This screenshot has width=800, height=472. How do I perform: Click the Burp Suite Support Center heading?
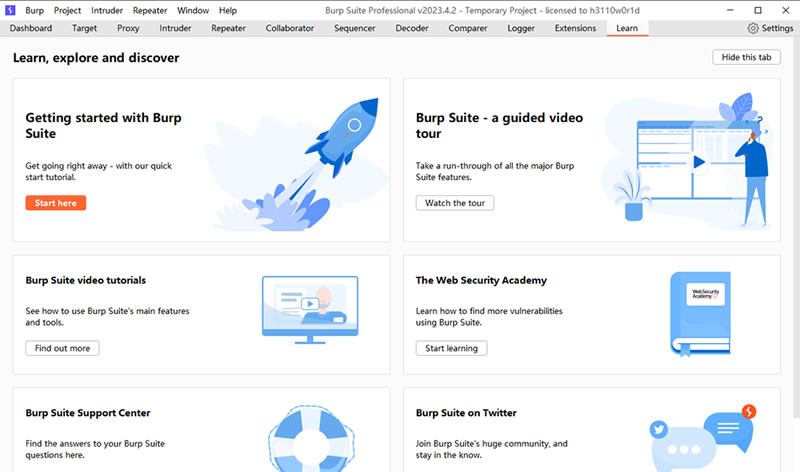pos(88,413)
